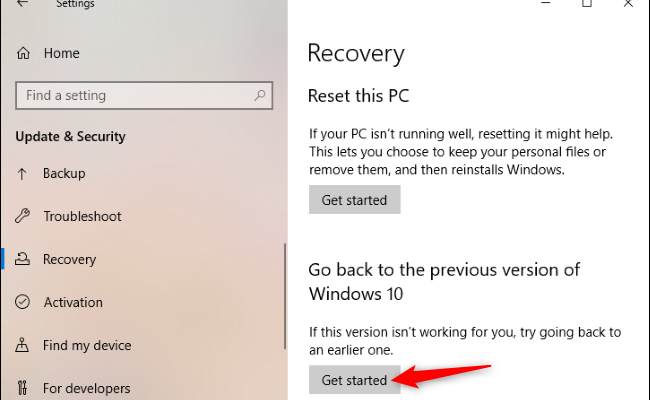This screenshot has width=650, height=400.
Task: Click the Backup upload arrow icon
Action: tap(23, 173)
